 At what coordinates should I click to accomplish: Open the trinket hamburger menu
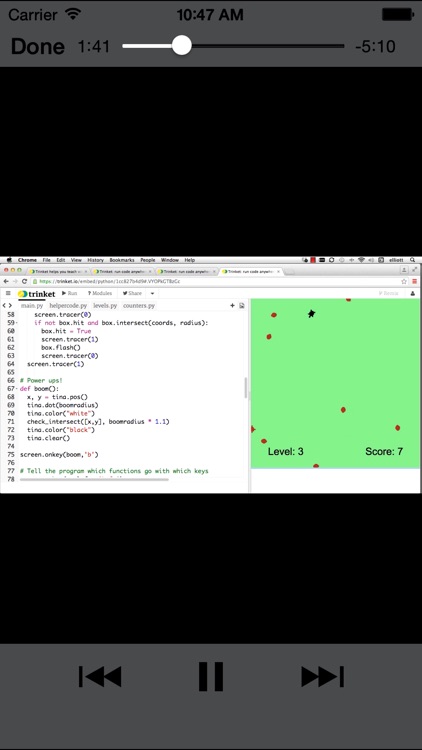tap(8, 293)
